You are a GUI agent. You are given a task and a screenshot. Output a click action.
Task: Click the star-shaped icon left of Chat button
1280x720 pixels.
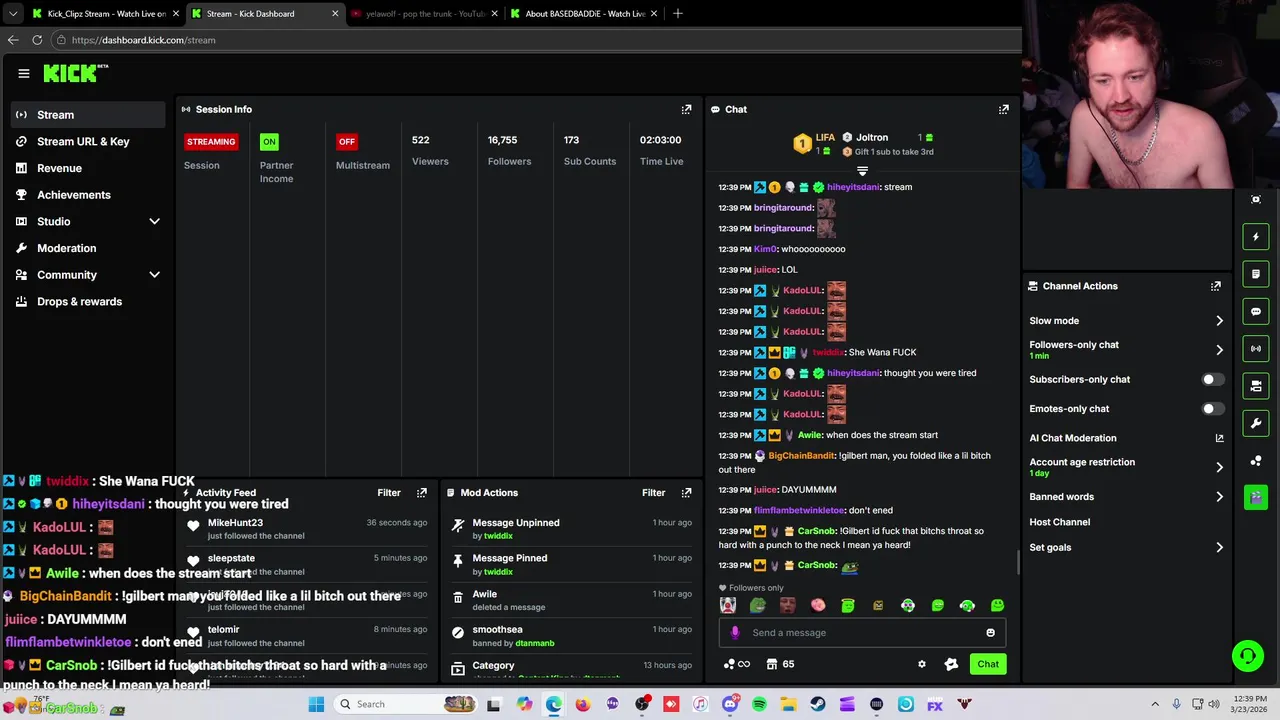(x=951, y=664)
